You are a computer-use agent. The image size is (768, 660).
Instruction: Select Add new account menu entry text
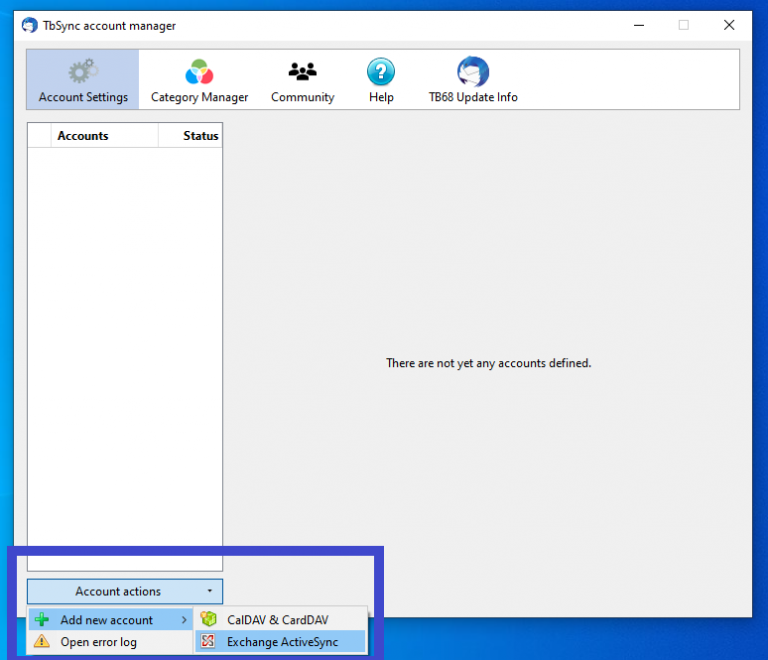click(106, 620)
